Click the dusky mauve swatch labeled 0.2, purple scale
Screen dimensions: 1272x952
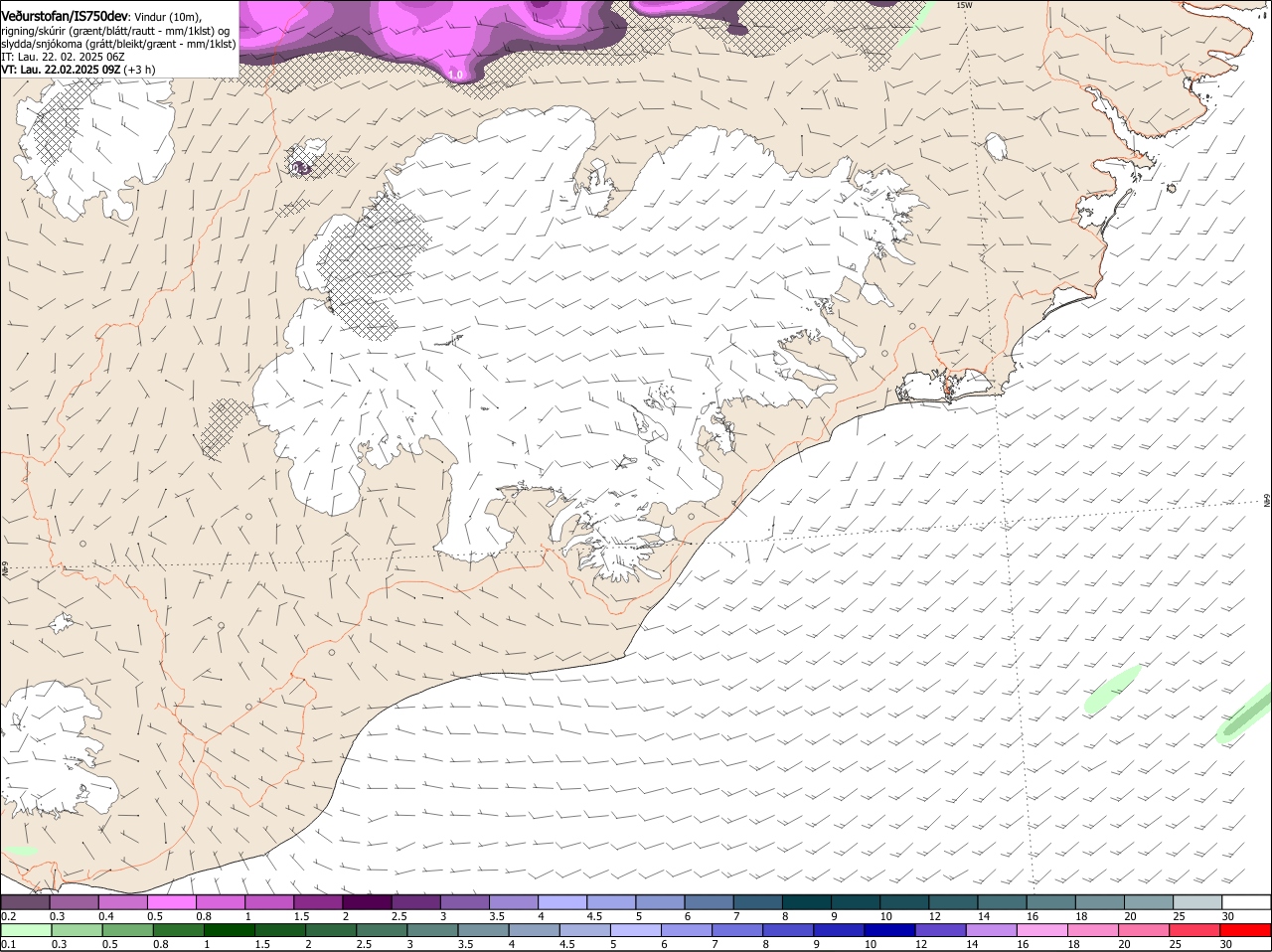click(x=25, y=902)
